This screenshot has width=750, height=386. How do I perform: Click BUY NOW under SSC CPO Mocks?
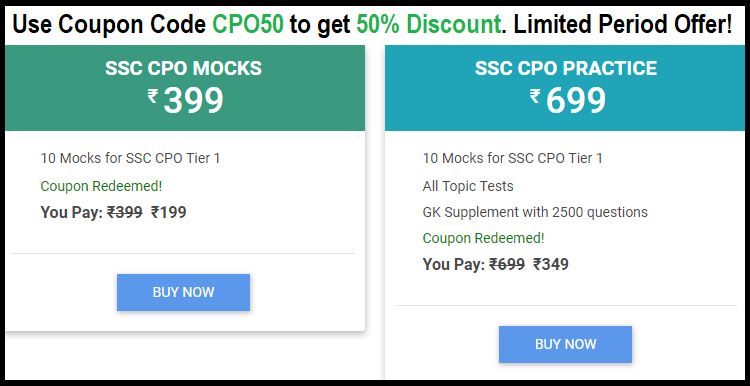point(183,292)
